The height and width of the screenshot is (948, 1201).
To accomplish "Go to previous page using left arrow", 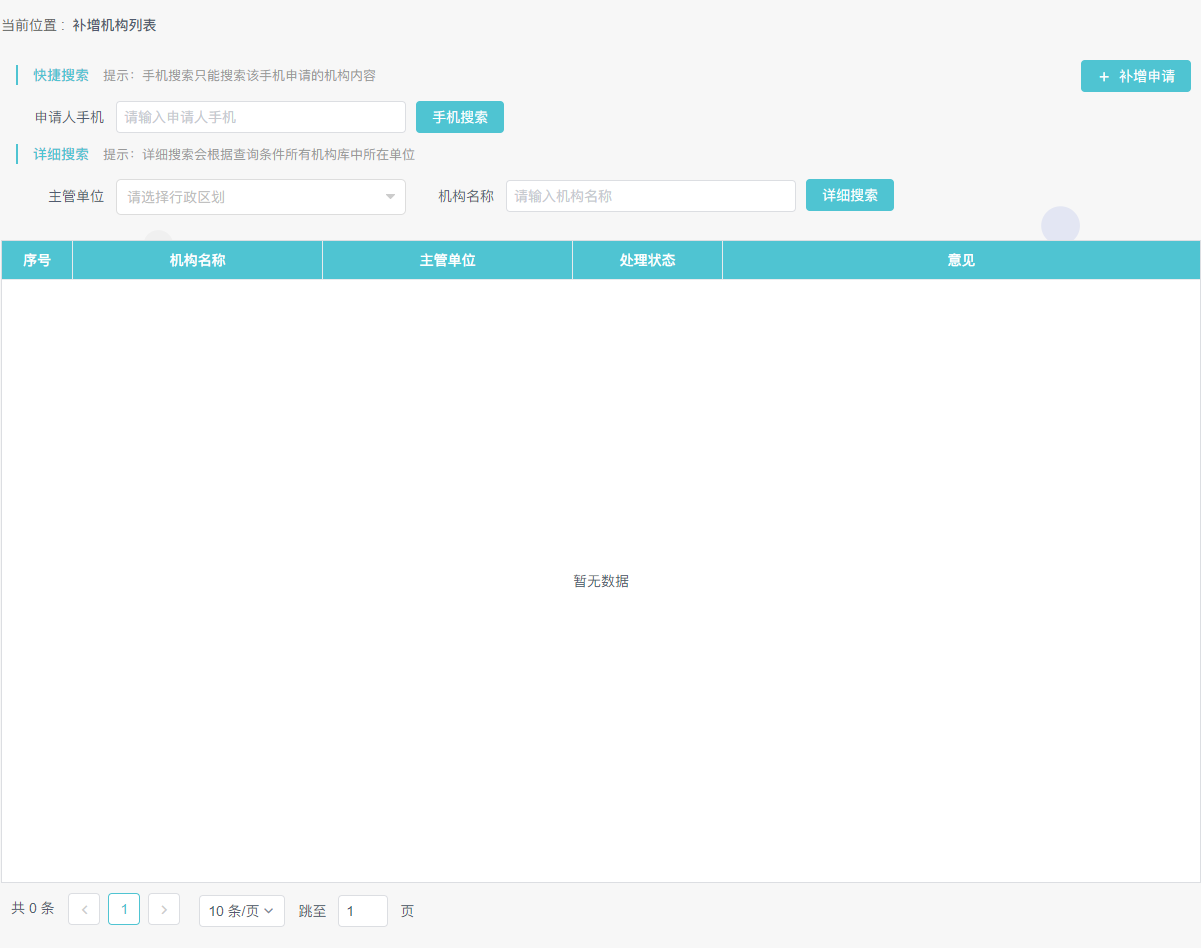I will (x=84, y=910).
